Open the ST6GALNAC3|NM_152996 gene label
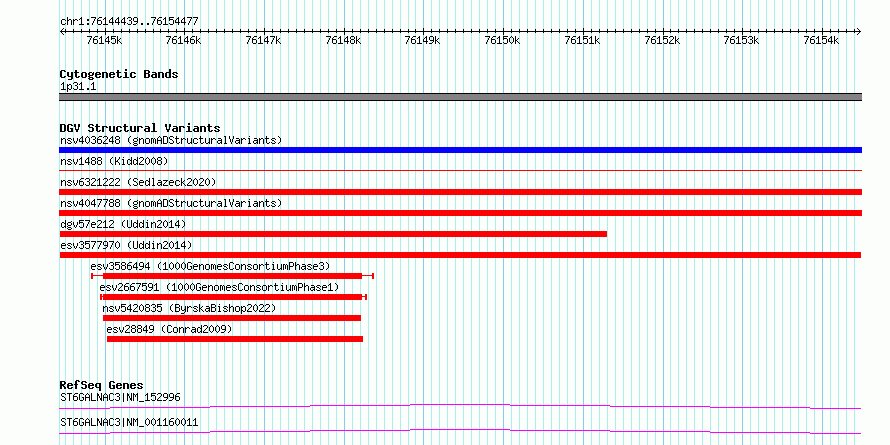 tap(120, 397)
